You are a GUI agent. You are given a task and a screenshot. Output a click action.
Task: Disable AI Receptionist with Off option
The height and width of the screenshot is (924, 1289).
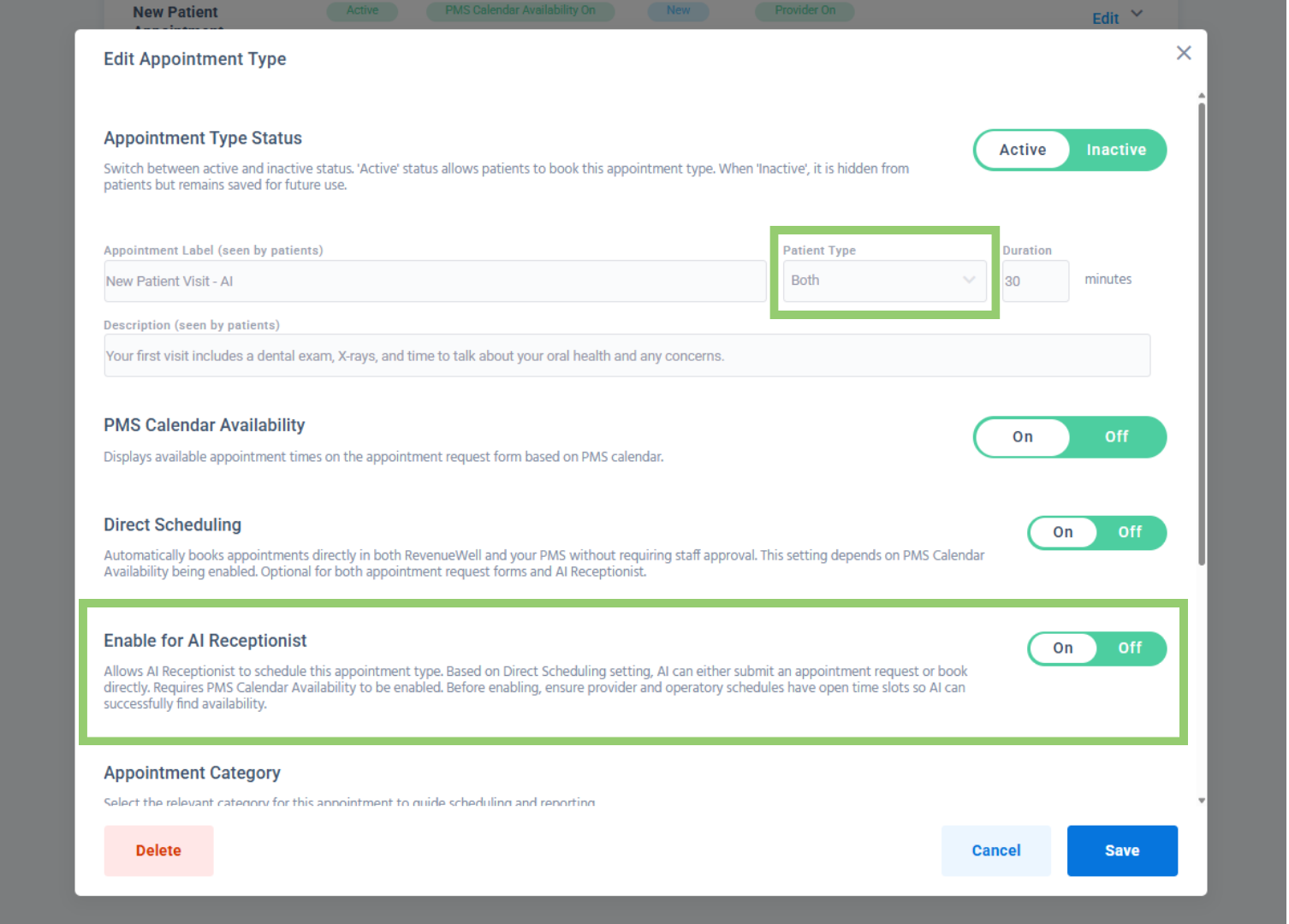pos(1129,648)
